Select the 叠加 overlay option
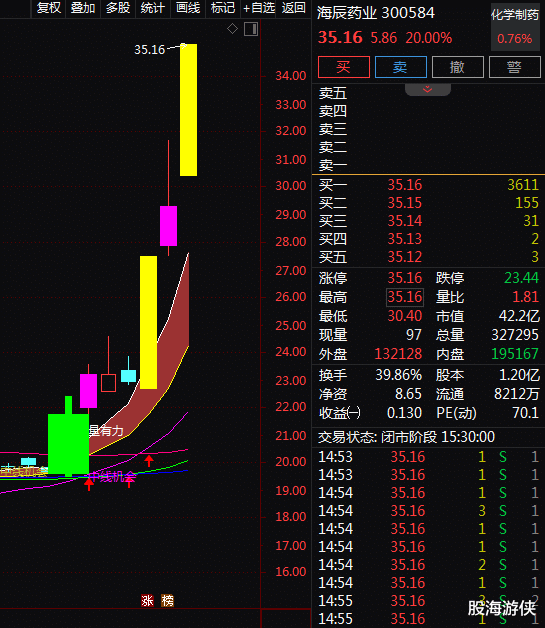This screenshot has width=545, height=628. coord(83,8)
